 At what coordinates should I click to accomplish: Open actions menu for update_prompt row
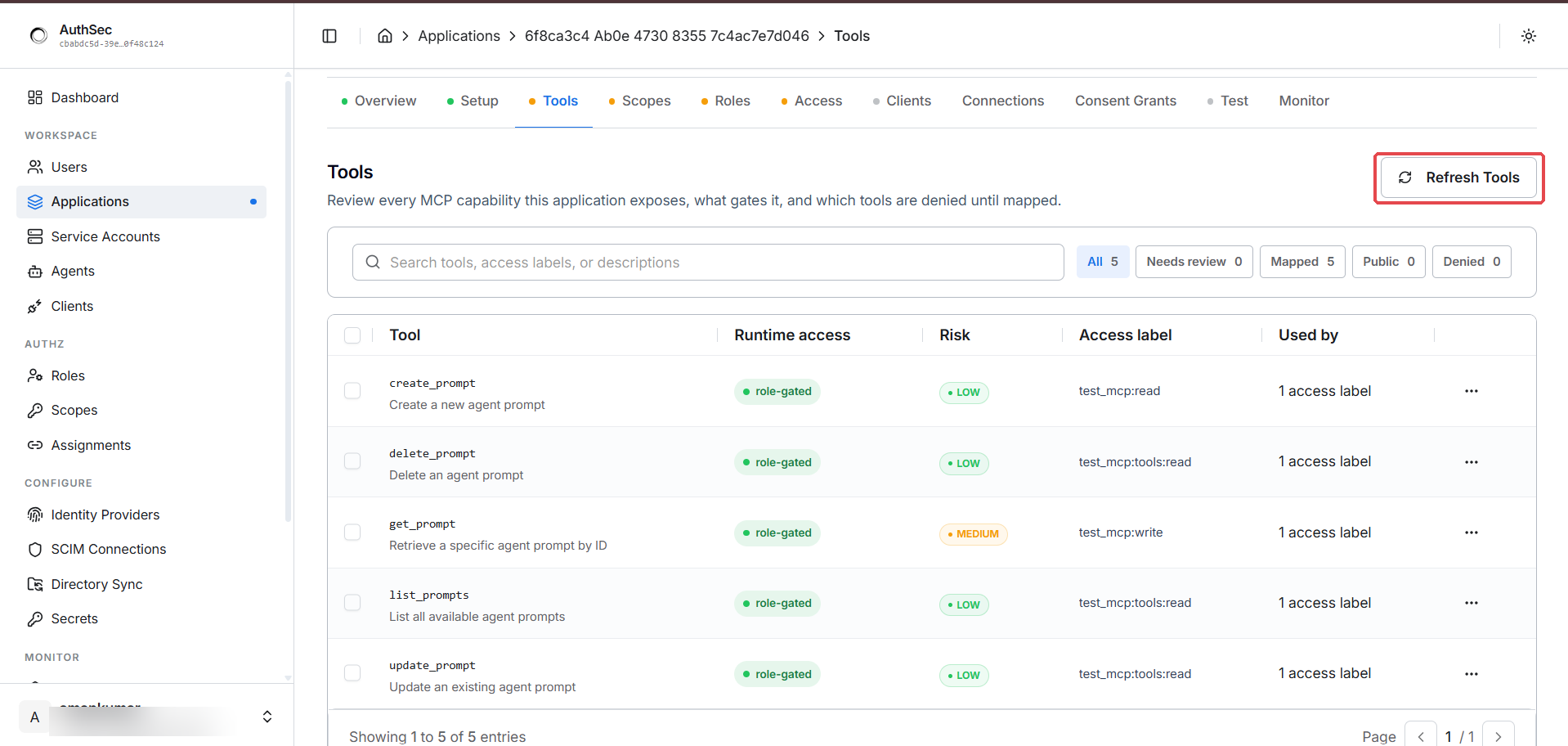coord(1472,674)
